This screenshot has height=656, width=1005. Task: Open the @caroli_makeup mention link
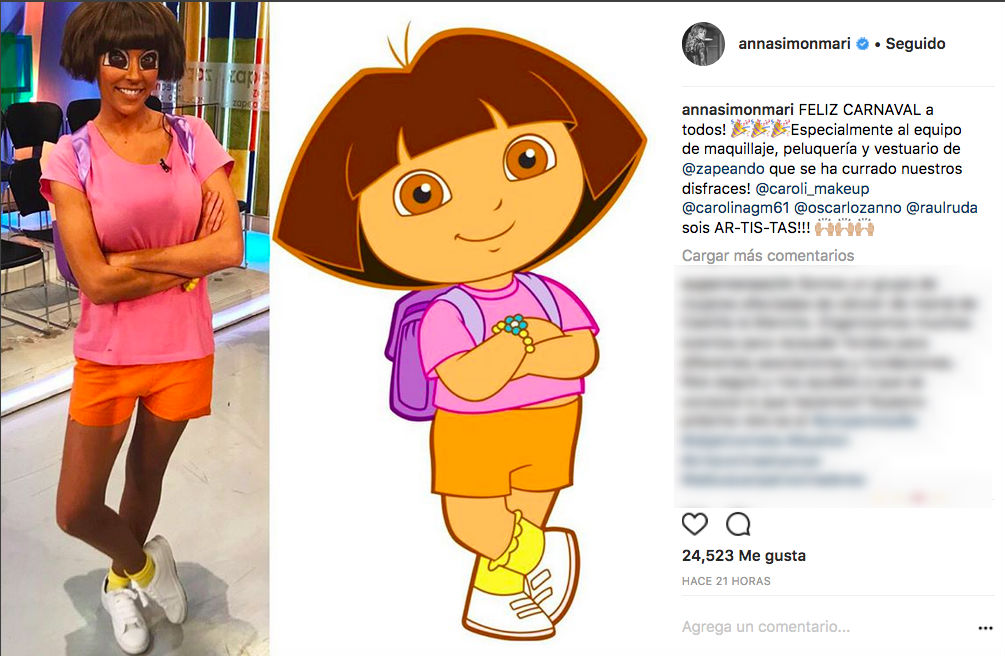tap(812, 189)
